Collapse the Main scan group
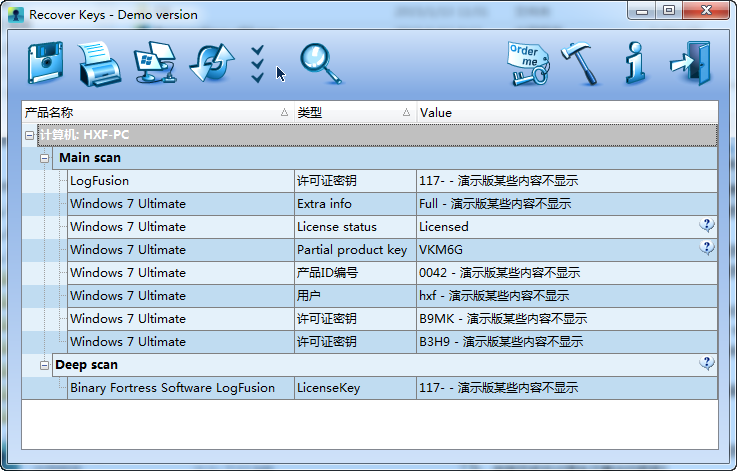 tap(45, 158)
